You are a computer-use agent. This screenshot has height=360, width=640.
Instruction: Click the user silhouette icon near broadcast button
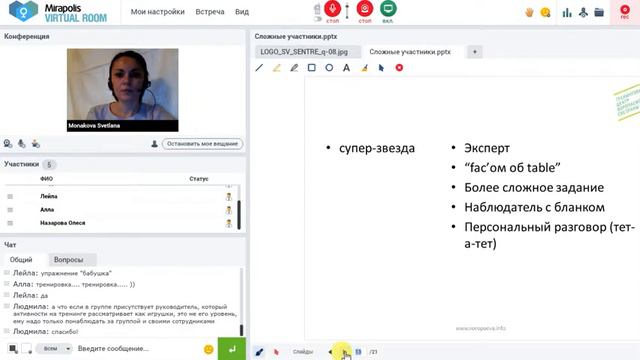click(154, 144)
